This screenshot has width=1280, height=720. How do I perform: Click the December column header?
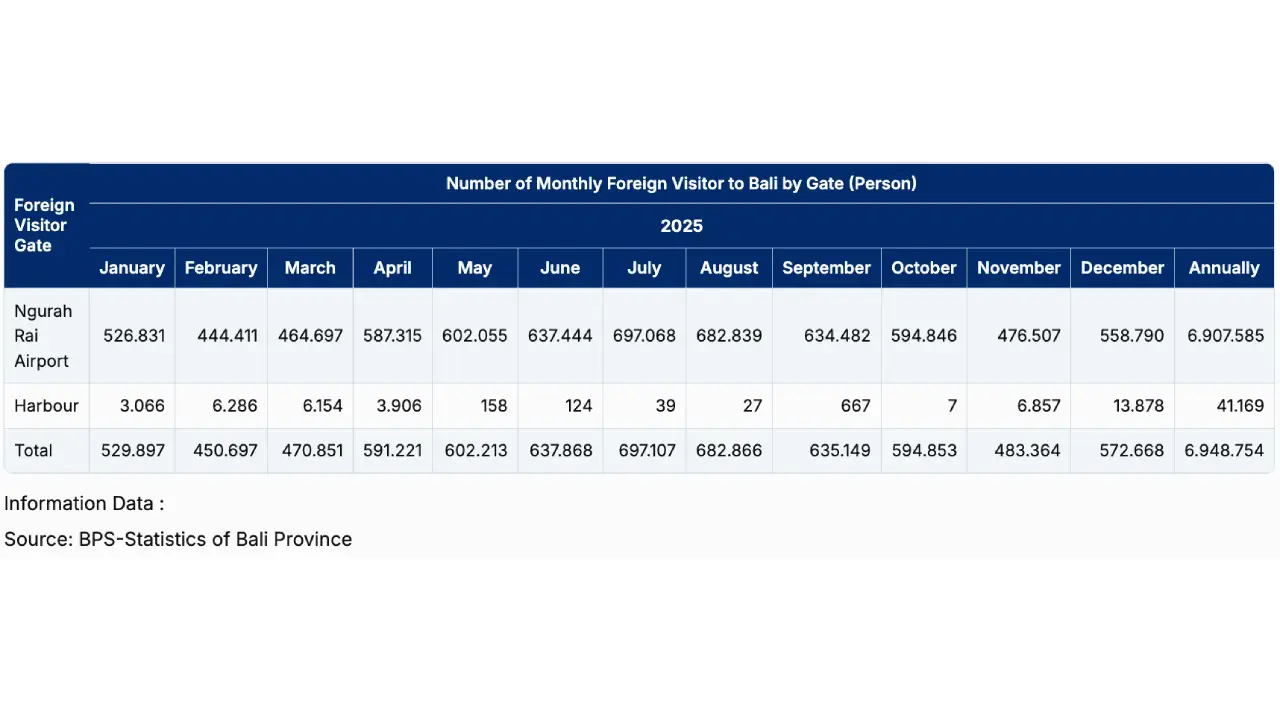point(1122,268)
